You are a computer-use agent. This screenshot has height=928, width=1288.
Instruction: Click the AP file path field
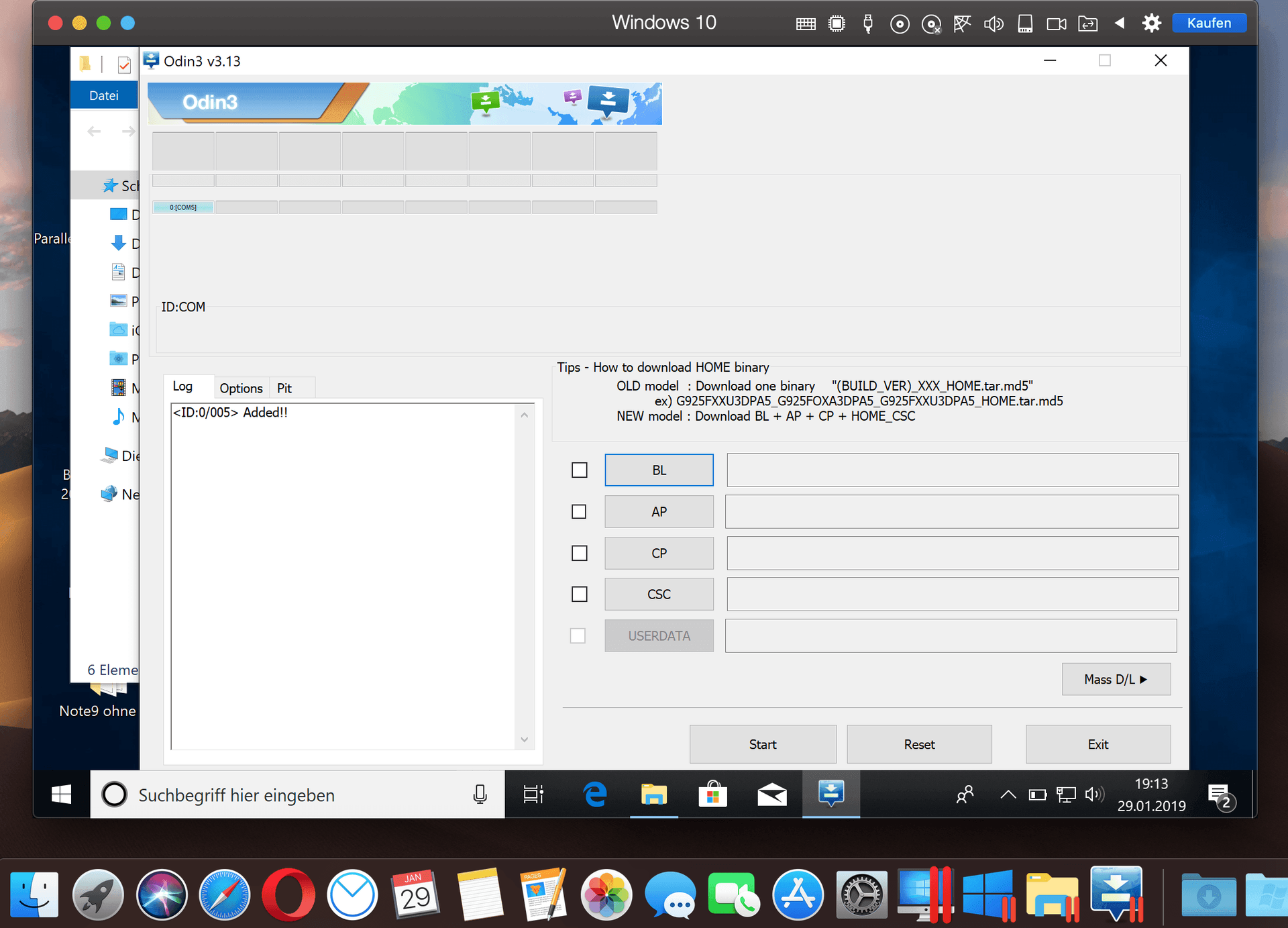click(x=953, y=512)
